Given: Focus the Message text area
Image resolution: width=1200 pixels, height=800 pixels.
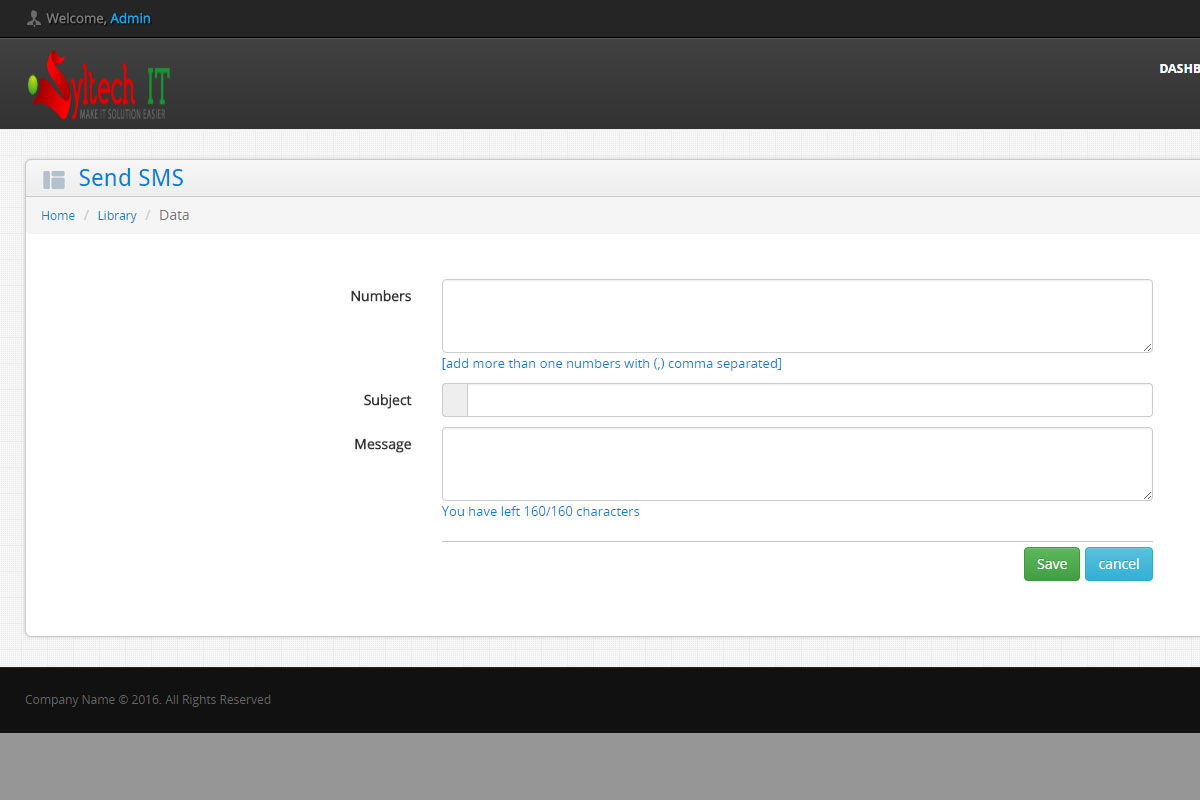Looking at the screenshot, I should pyautogui.click(x=796, y=463).
